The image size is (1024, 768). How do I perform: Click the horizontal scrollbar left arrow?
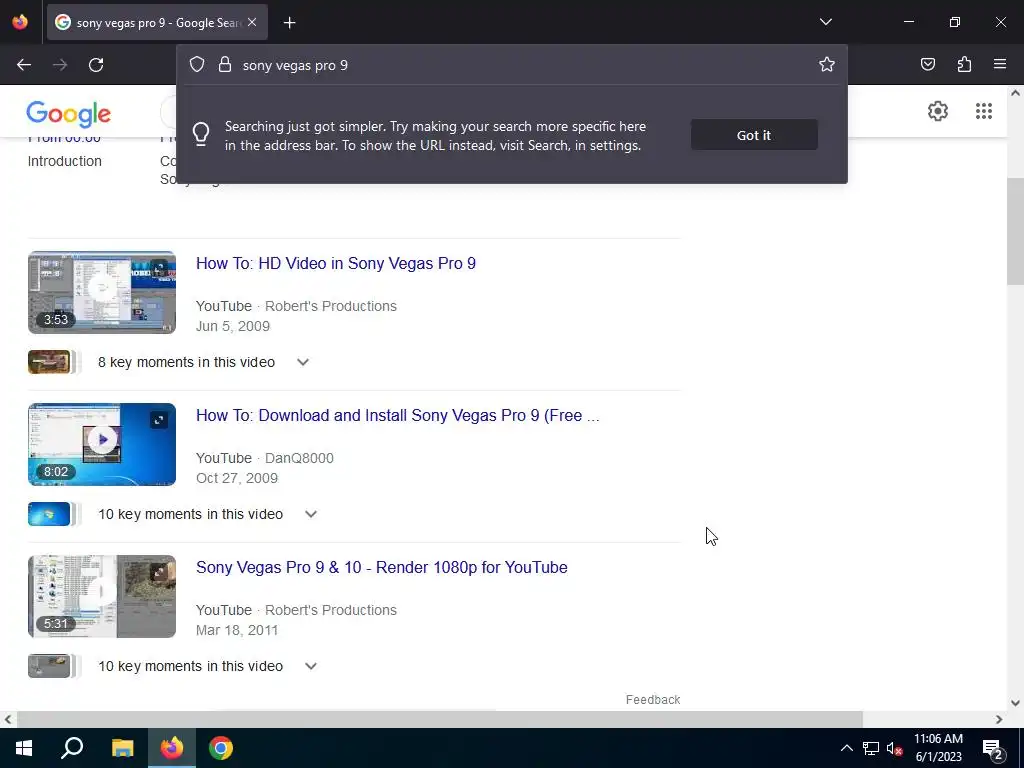pos(8,719)
